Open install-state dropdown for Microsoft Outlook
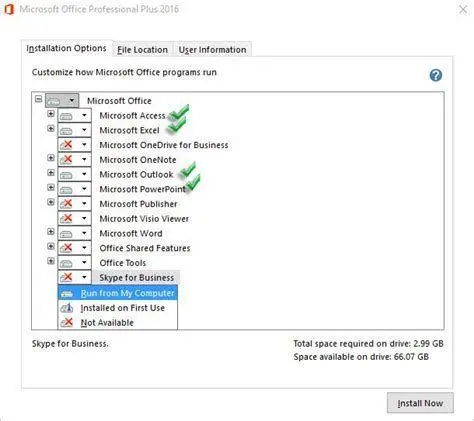This screenshot has width=474, height=421. (74, 174)
